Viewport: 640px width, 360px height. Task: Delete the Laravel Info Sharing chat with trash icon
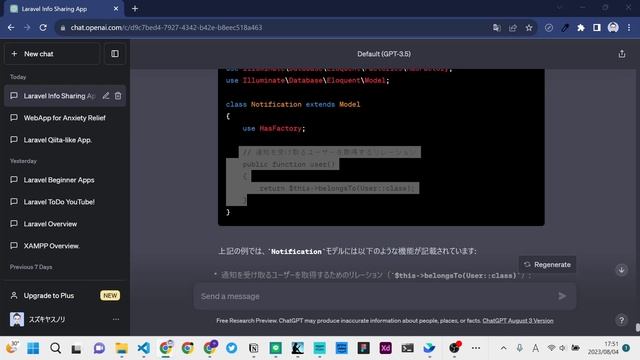[x=118, y=96]
